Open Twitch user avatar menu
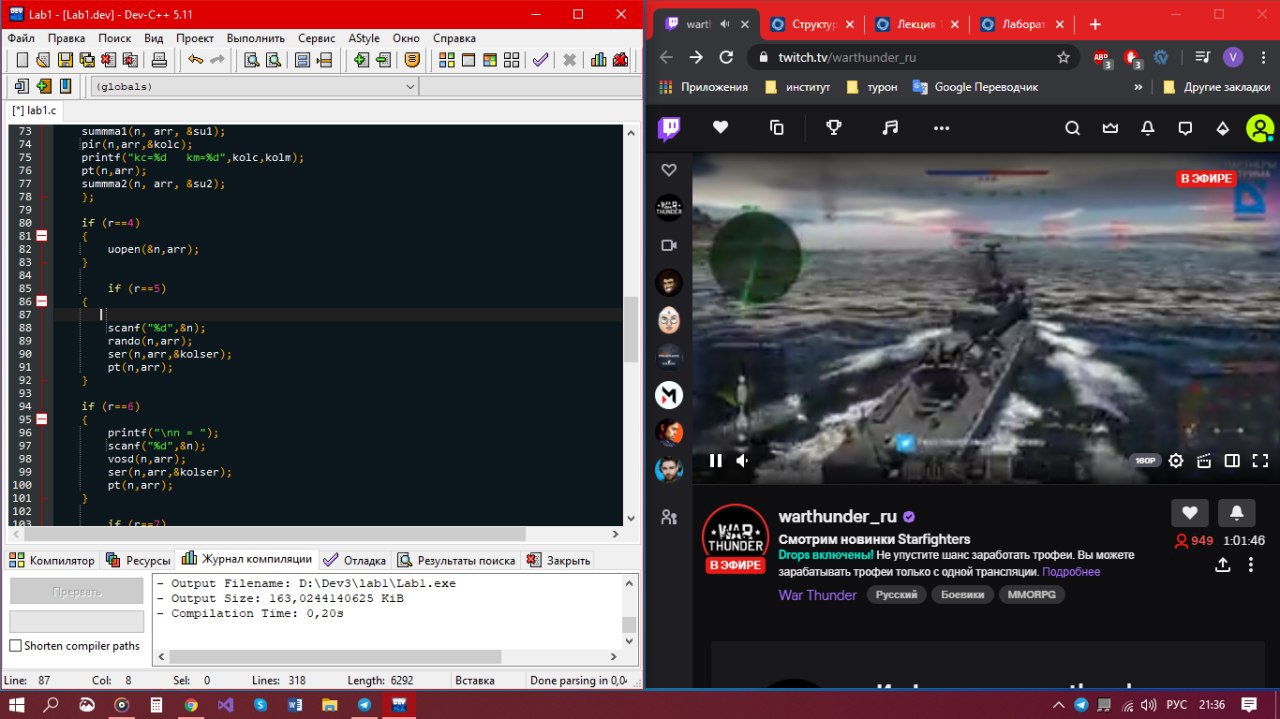This screenshot has height=719, width=1280. [x=1260, y=128]
